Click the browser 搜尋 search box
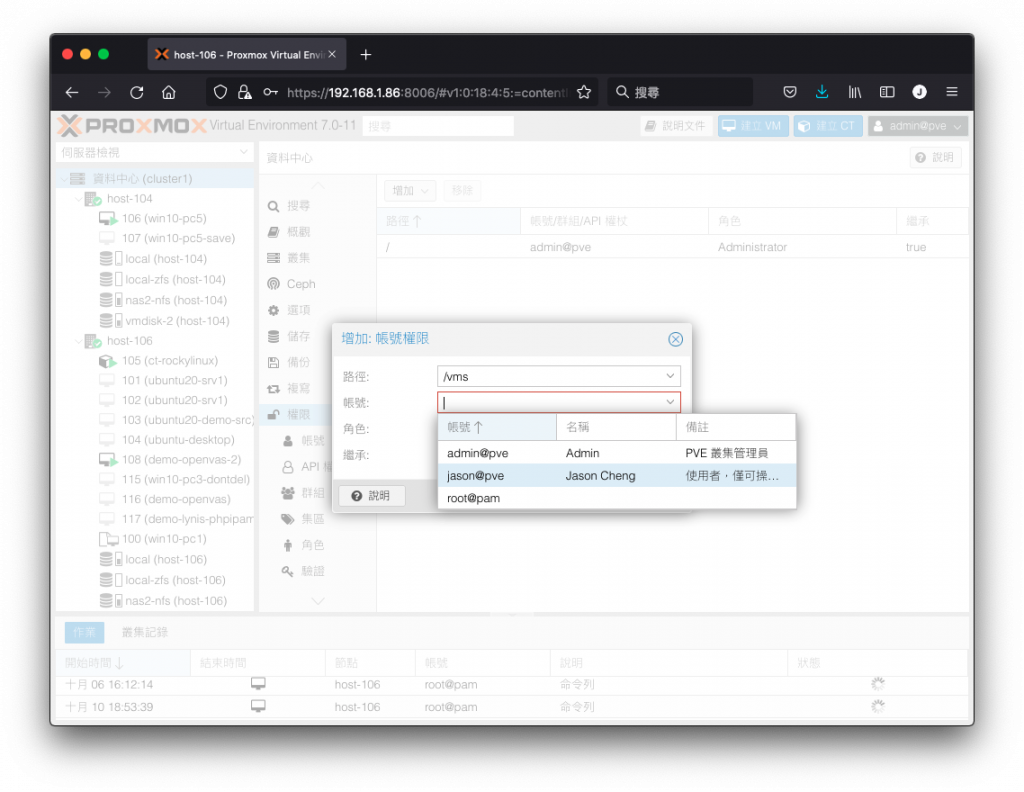The width and height of the screenshot is (1024, 792). (679, 92)
